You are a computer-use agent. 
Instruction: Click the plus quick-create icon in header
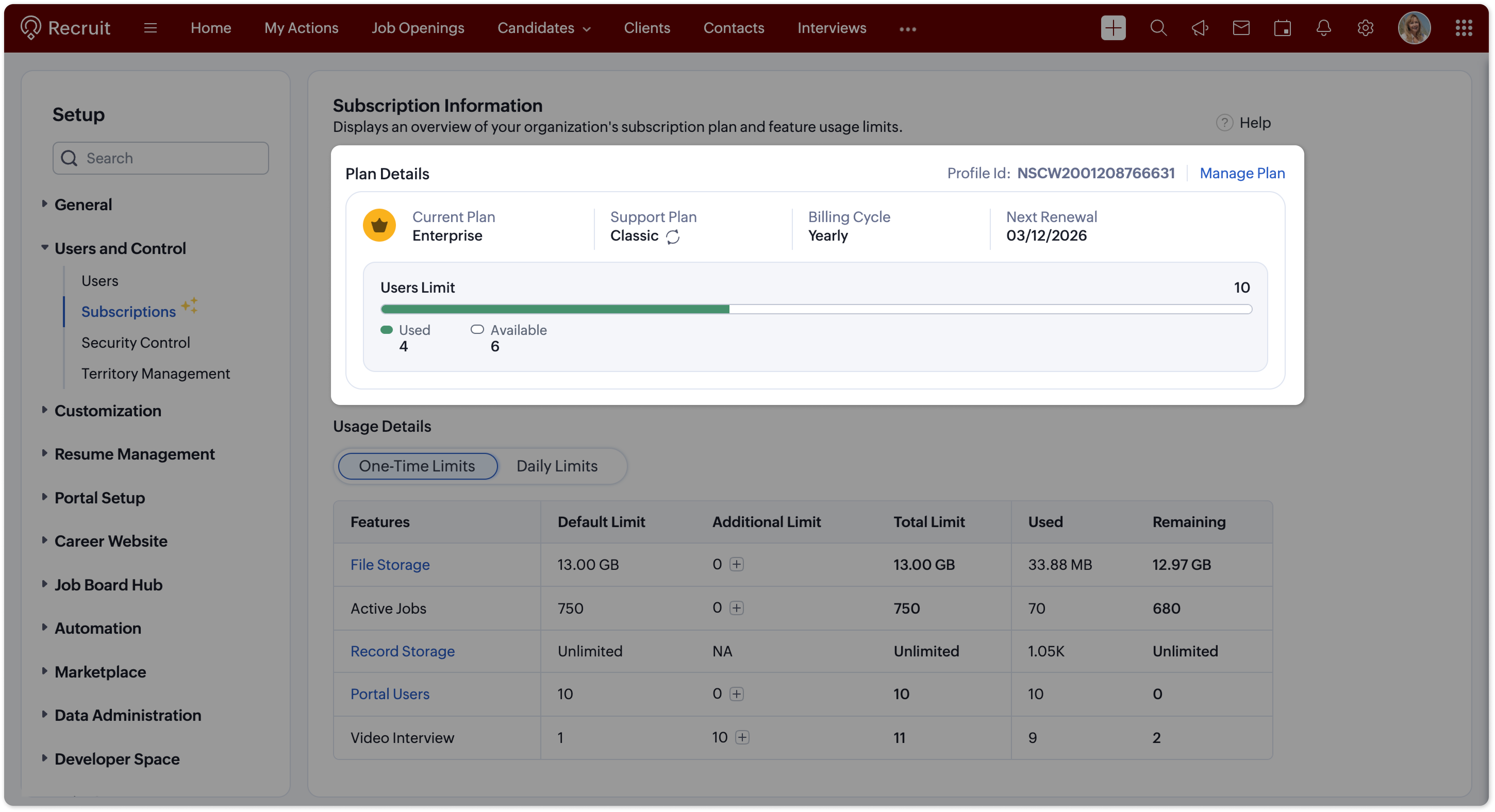point(1112,28)
